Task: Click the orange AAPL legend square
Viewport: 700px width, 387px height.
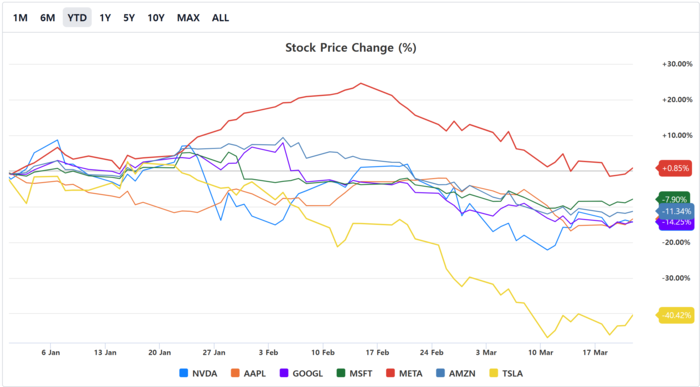Action: click(x=235, y=373)
